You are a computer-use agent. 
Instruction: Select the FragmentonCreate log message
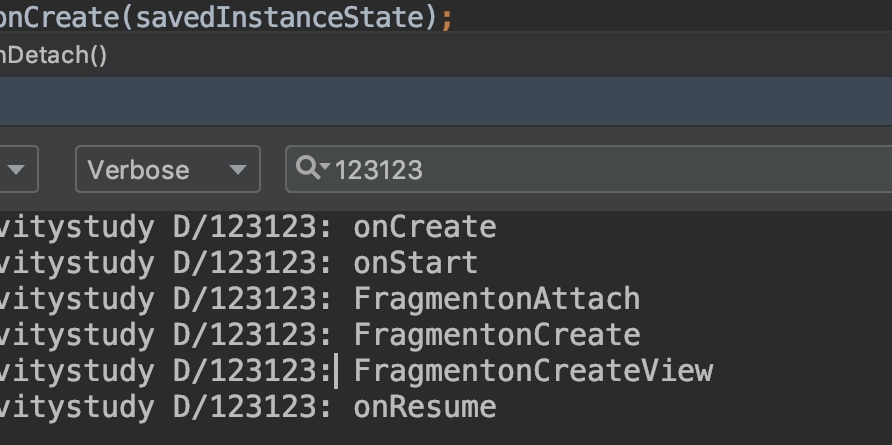496,335
